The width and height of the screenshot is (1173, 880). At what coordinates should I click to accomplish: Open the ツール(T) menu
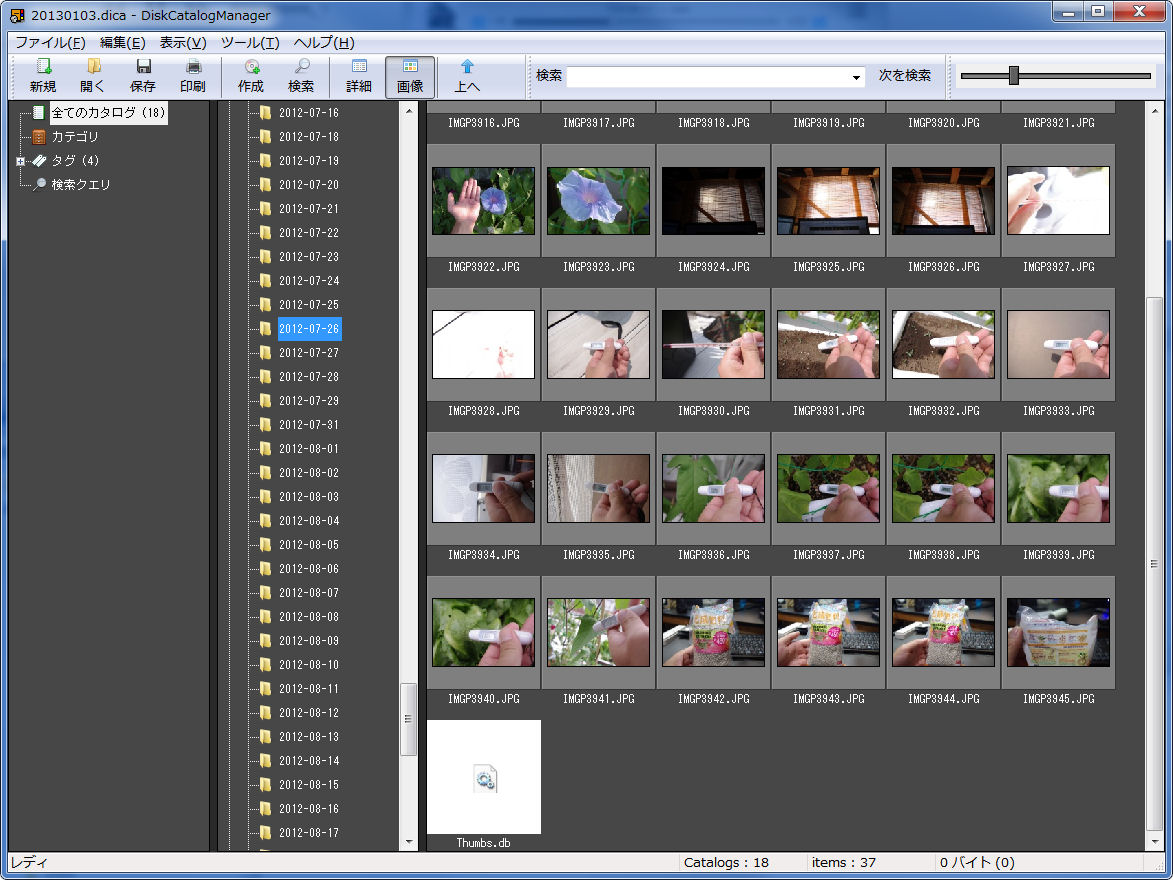point(250,43)
